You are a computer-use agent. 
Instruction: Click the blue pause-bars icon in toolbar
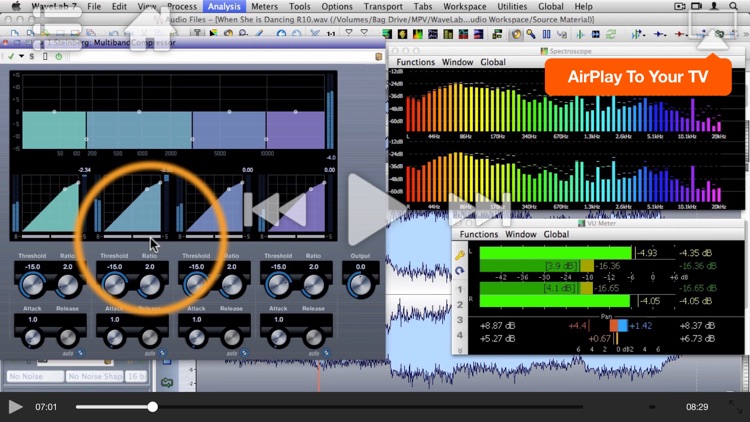pos(546,34)
